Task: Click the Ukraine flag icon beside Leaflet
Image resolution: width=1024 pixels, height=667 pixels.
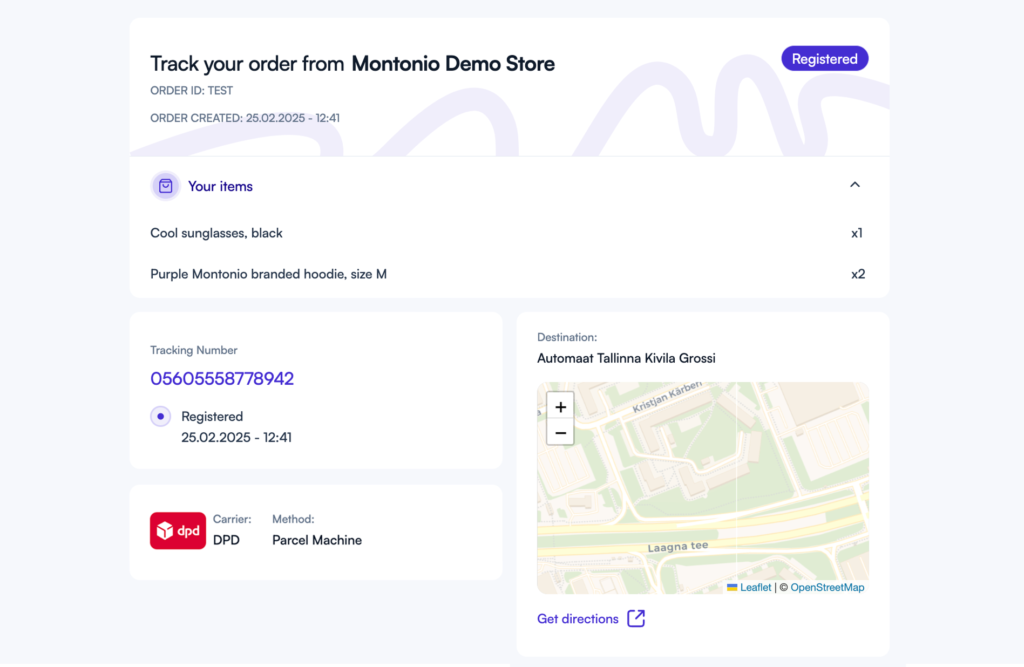Action: [x=732, y=587]
